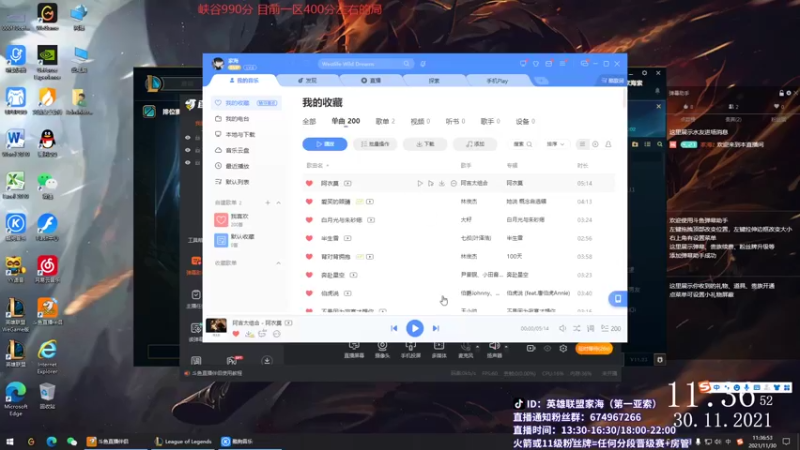Open more options icon under now-playing title
The image size is (800, 450).
pyautogui.click(x=277, y=334)
